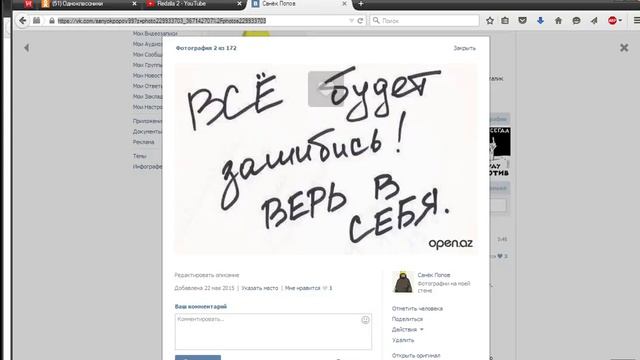
Task: Click the chat bubble toolbar icon
Action: pyautogui.click(x=576, y=20)
